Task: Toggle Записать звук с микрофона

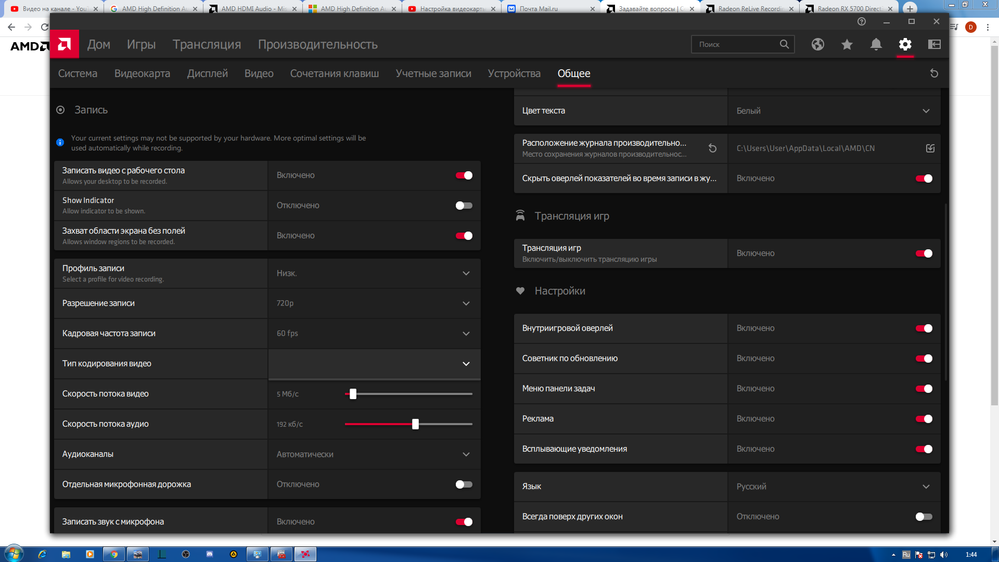Action: point(464,522)
